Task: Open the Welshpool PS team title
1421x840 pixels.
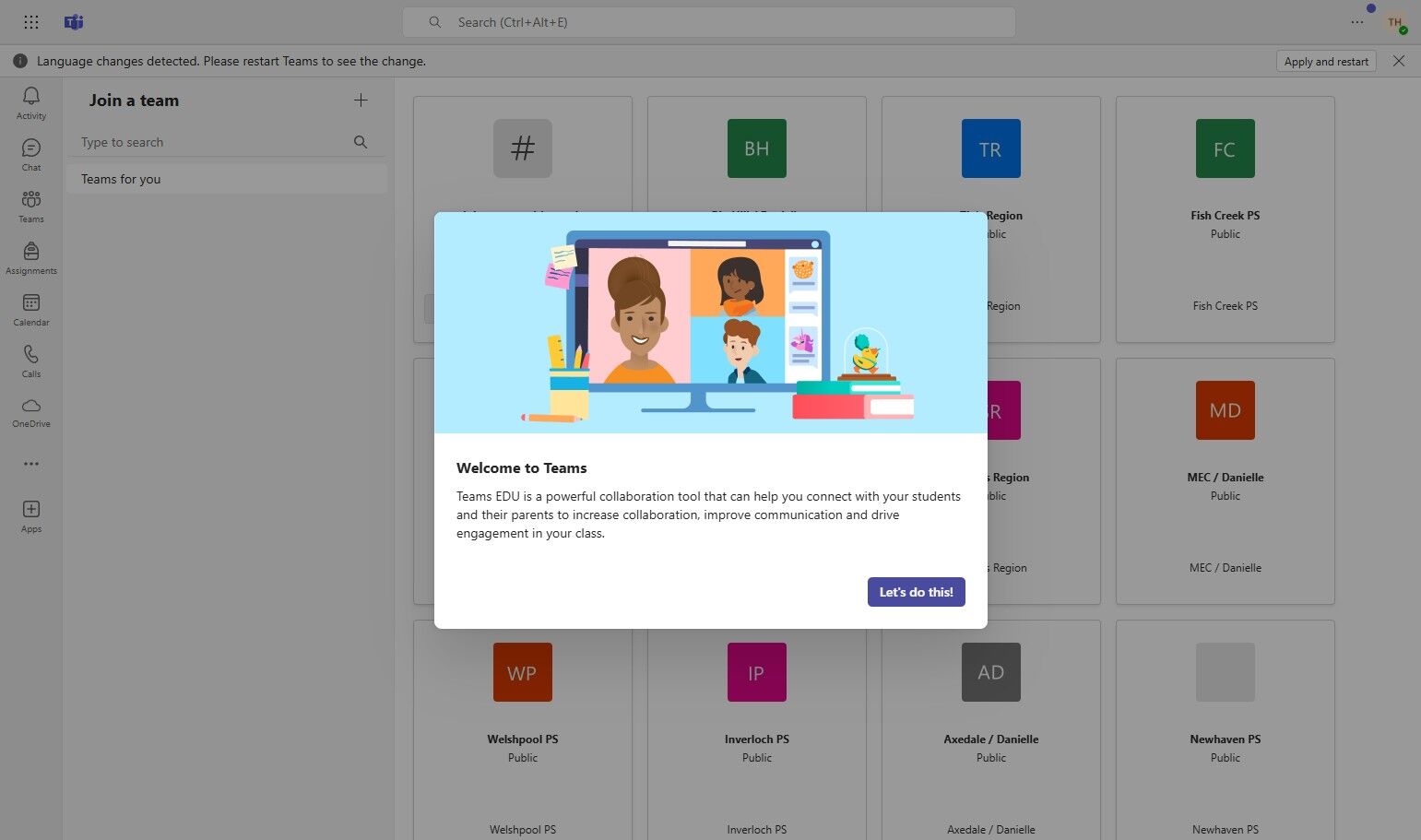Action: click(x=523, y=739)
